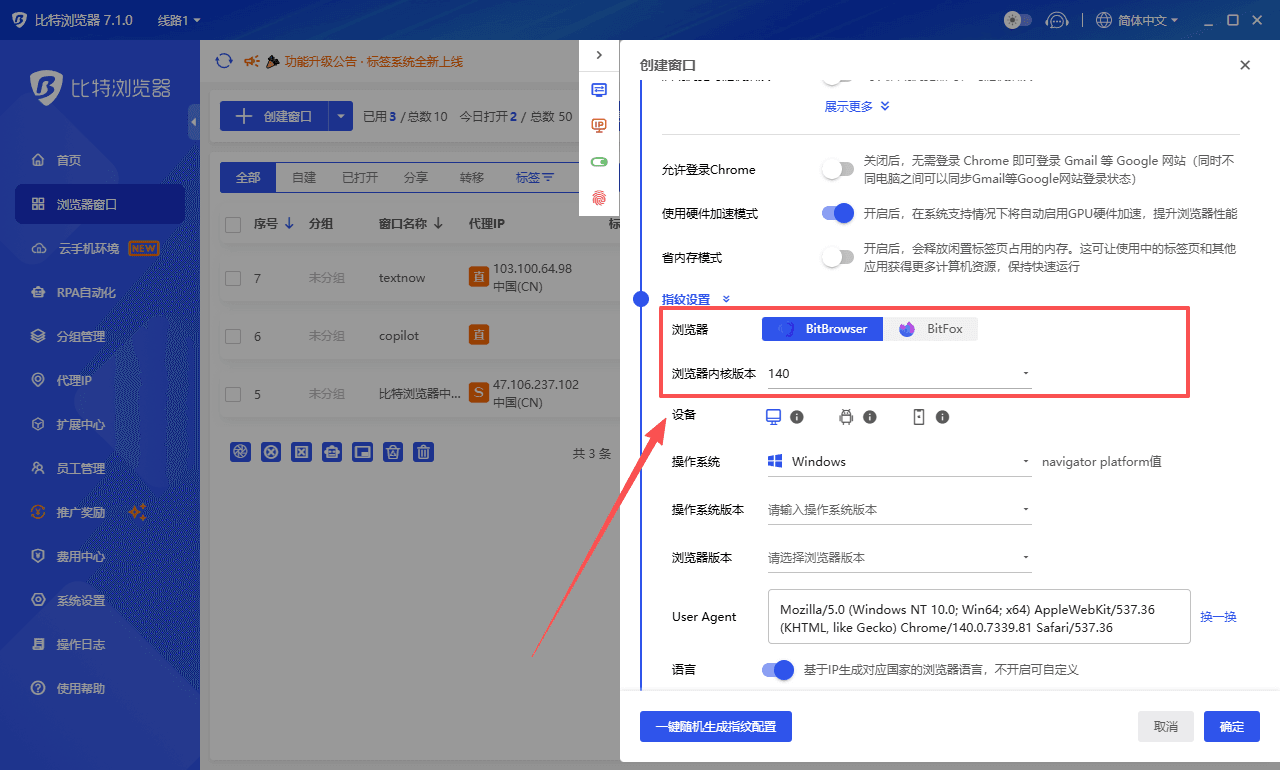This screenshot has width=1280, height=770.
Task: Click the printer device icon in 设备 row
Action: [x=845, y=416]
